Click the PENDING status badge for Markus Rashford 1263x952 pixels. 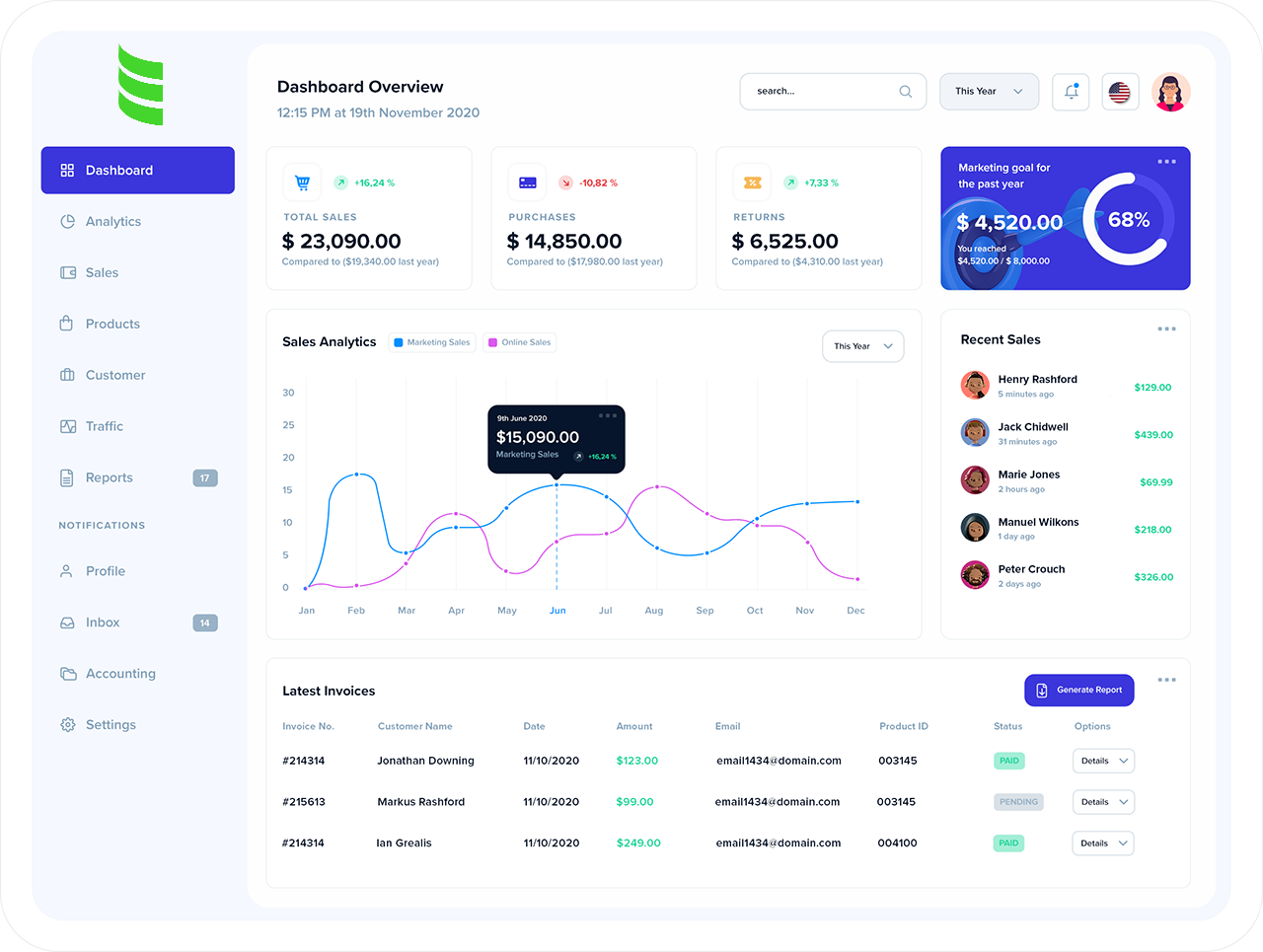click(1018, 801)
